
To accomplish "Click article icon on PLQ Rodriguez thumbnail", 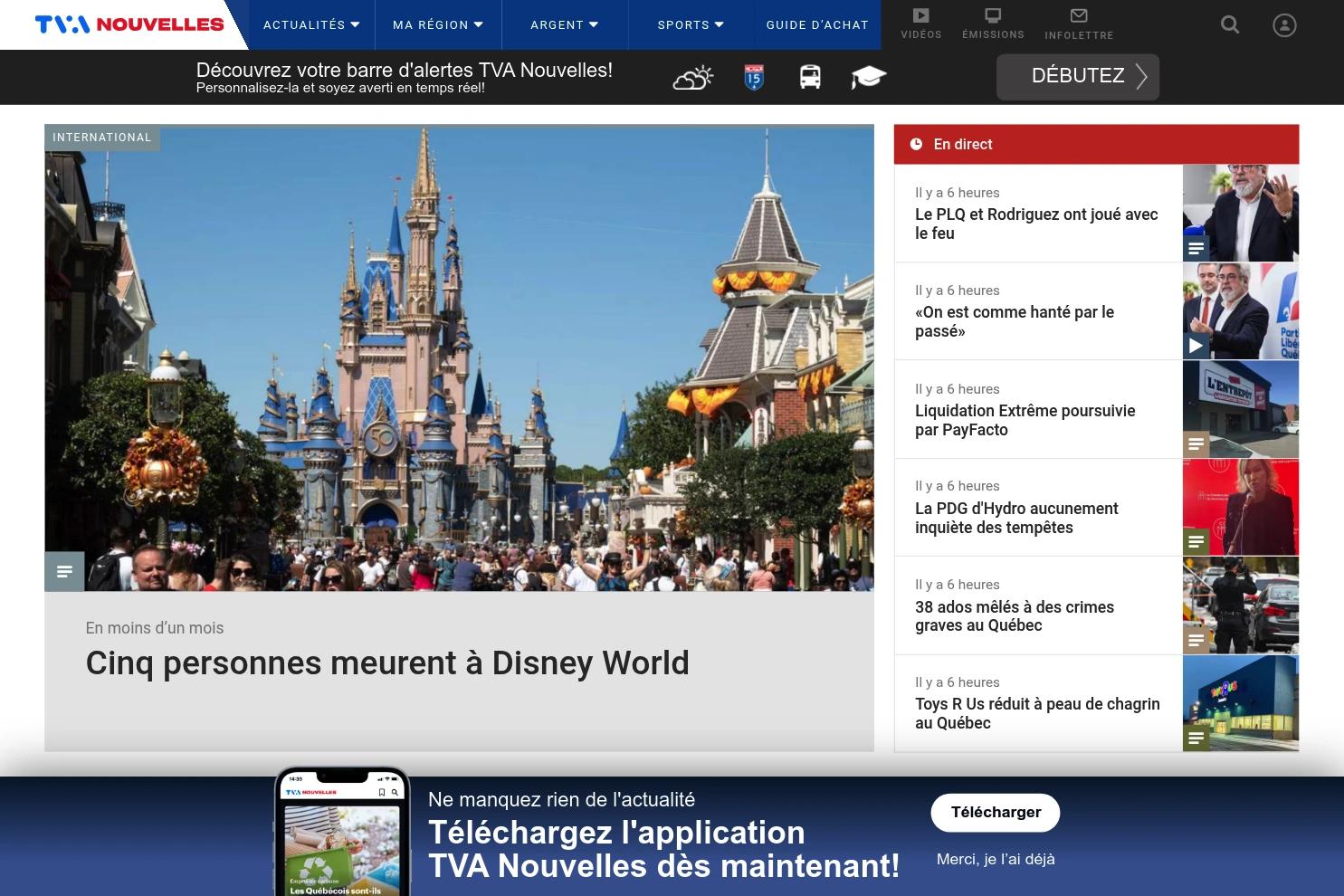I will pyautogui.click(x=1196, y=248).
